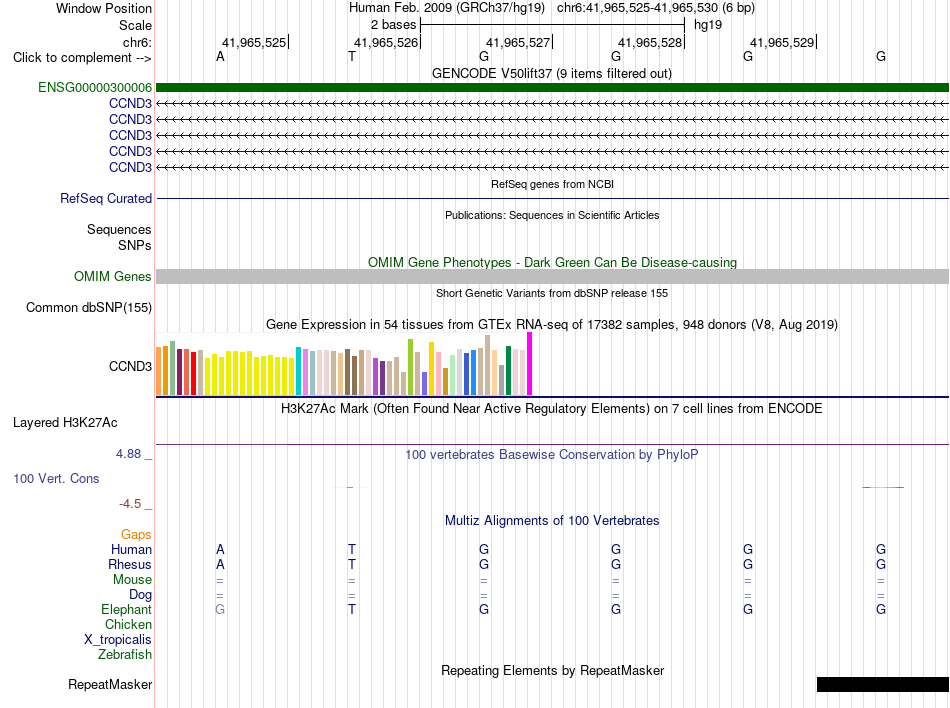Click the 41,965,529 position marker
This screenshot has height=708, width=950.
point(783,42)
